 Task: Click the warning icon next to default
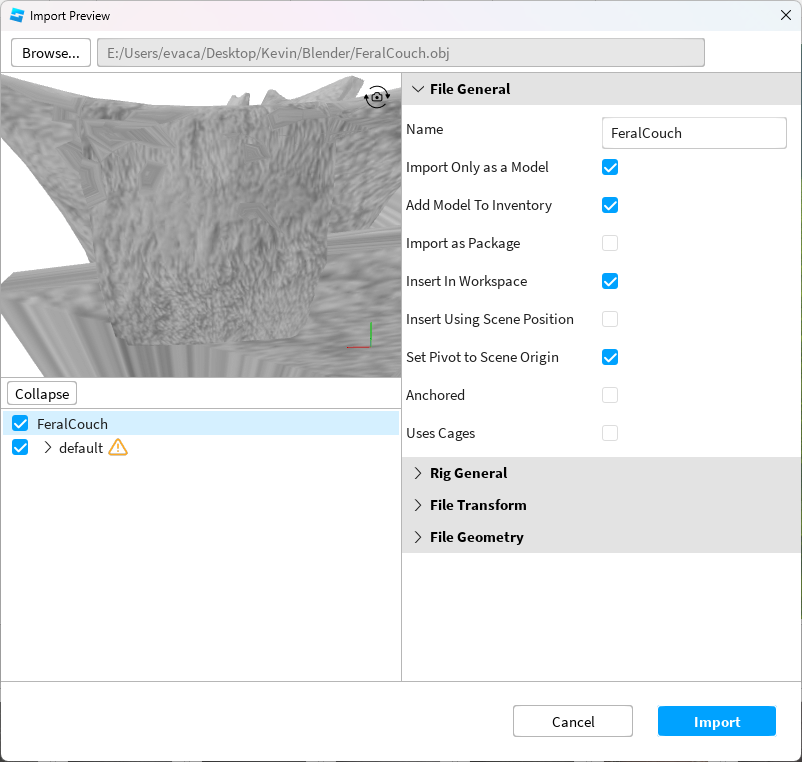tap(118, 448)
